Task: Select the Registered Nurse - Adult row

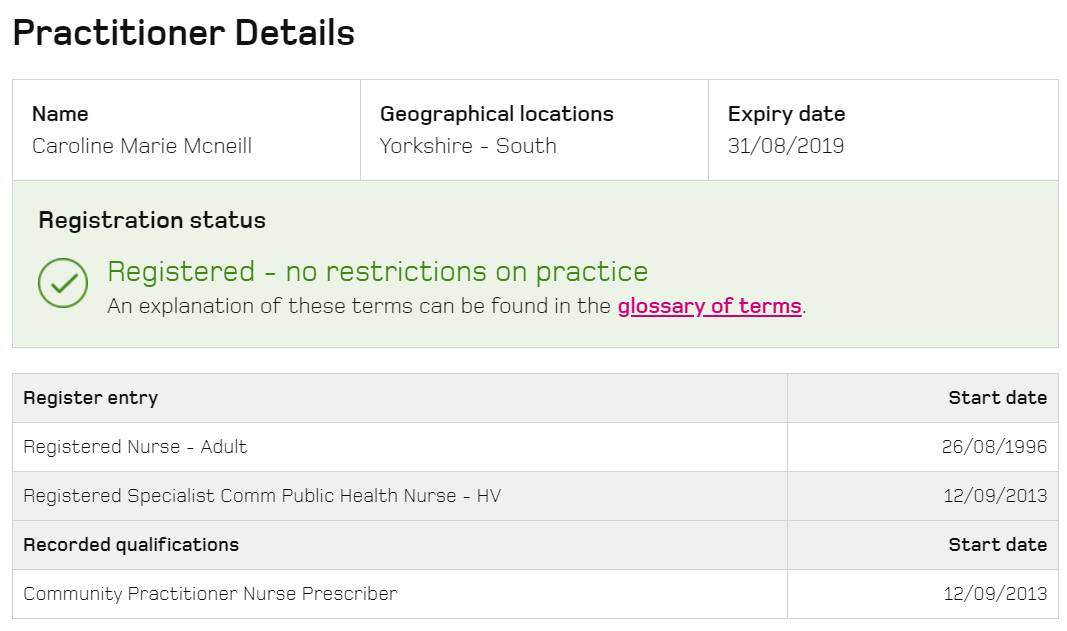Action: [x=134, y=447]
